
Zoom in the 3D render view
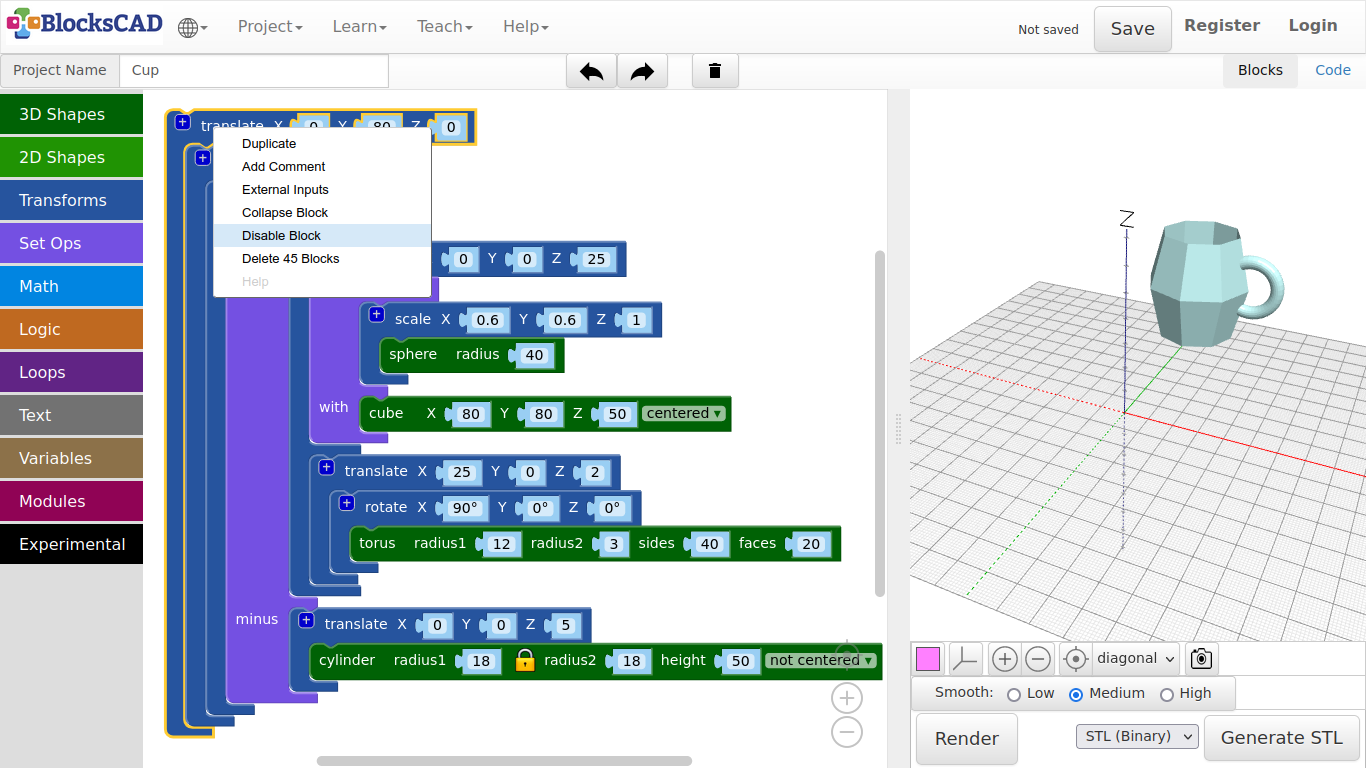1004,659
